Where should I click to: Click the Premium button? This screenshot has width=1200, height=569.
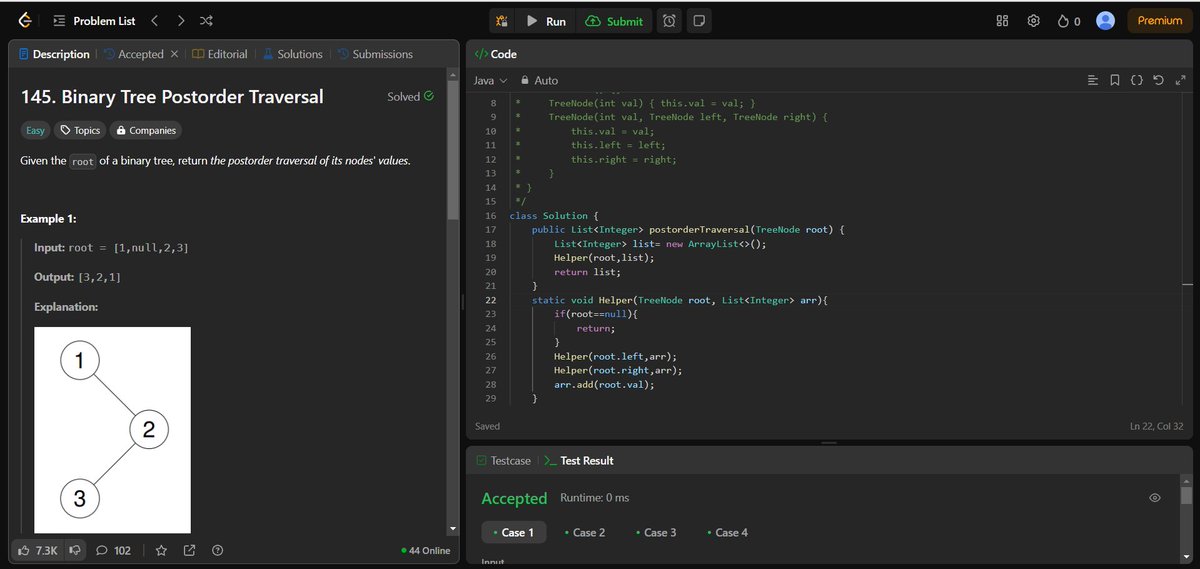(1160, 21)
